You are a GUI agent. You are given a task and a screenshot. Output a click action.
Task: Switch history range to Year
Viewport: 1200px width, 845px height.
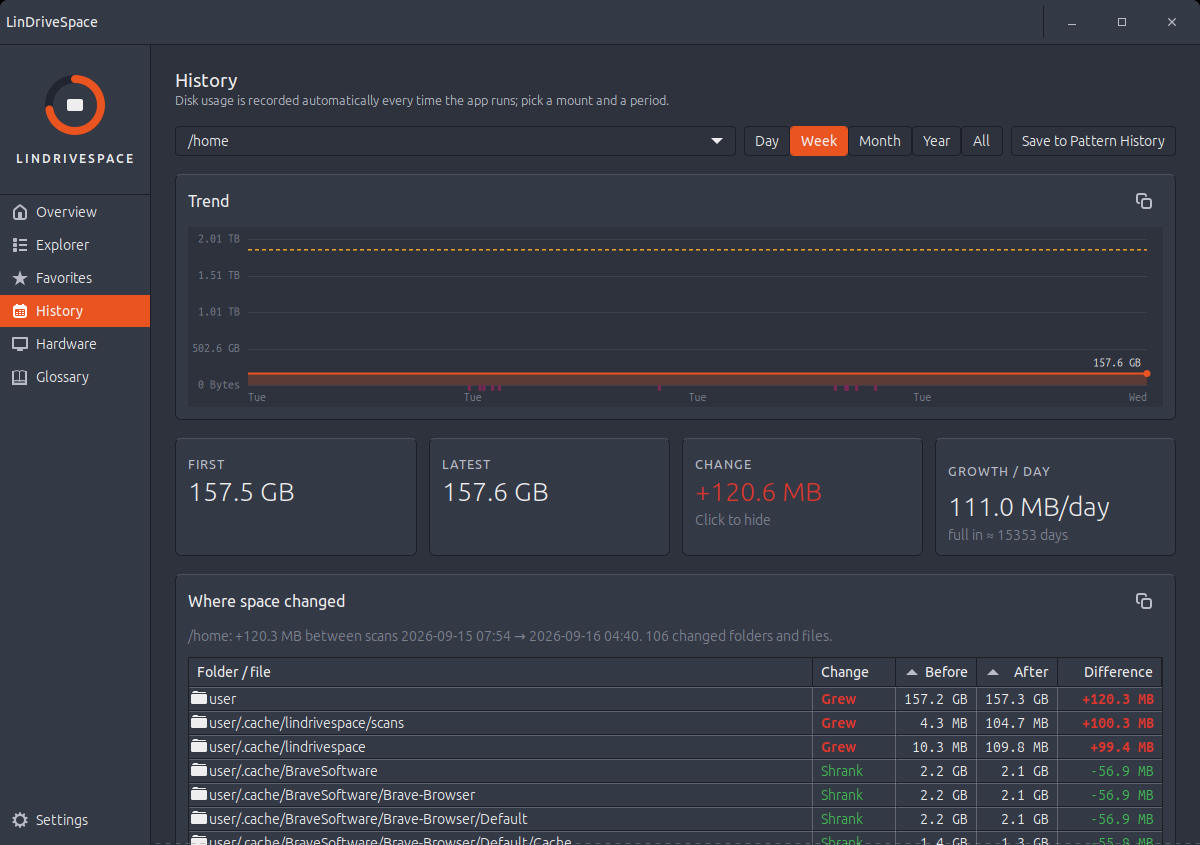[937, 141]
